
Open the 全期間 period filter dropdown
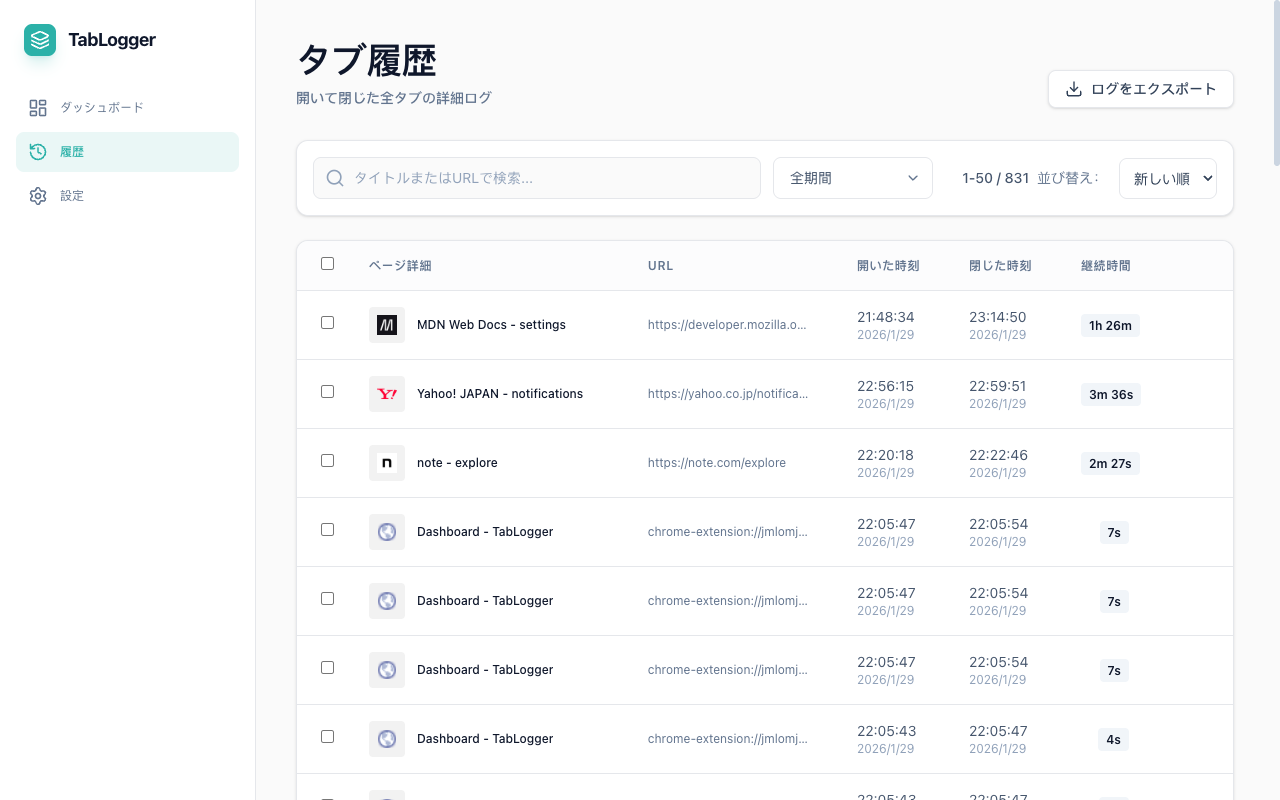tap(852, 177)
